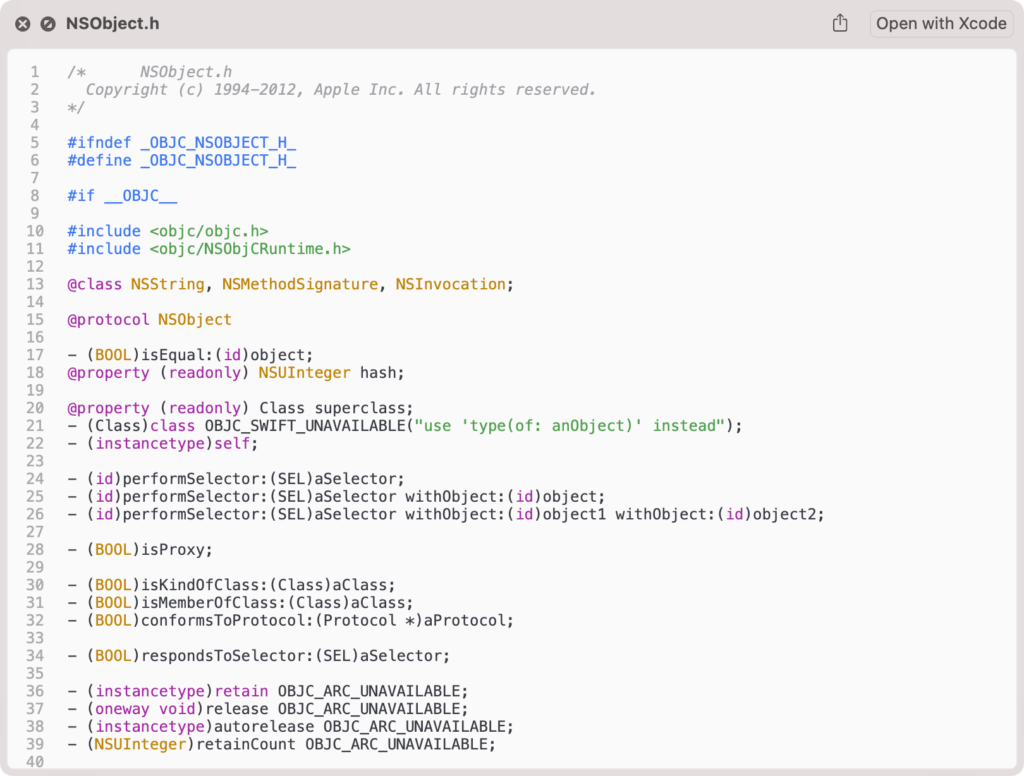Open the Share menu in the title bar
The width and height of the screenshot is (1024, 776).
click(x=840, y=23)
